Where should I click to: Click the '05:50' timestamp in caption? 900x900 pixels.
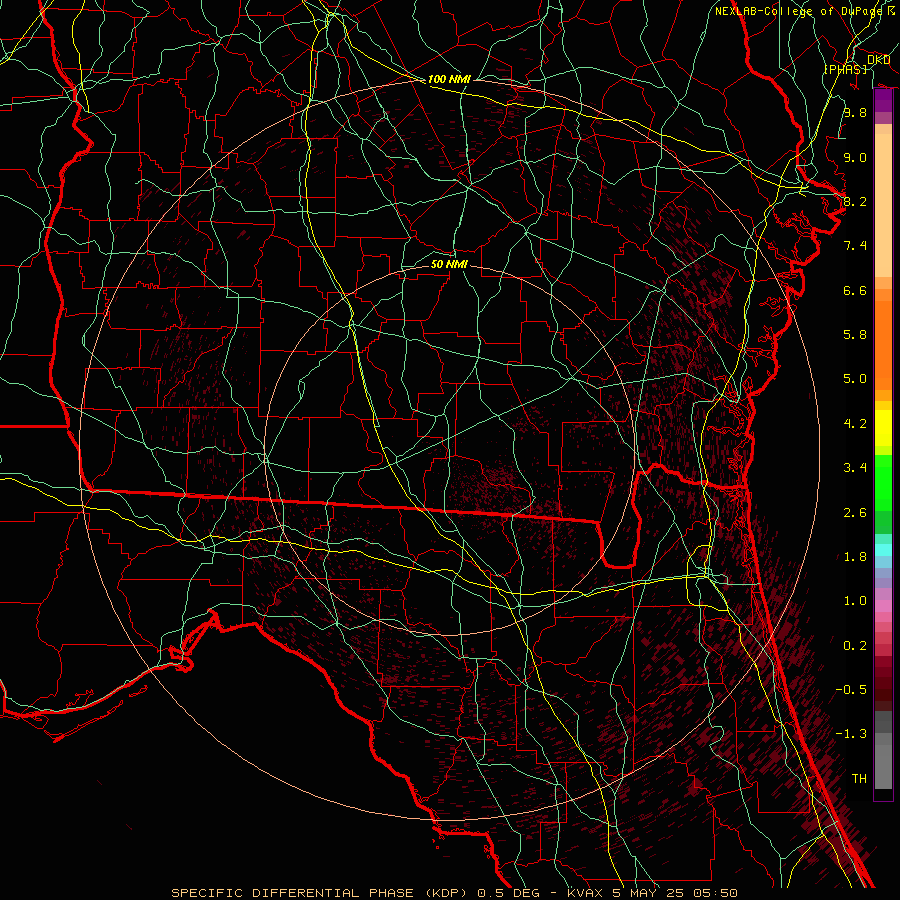click(715, 893)
